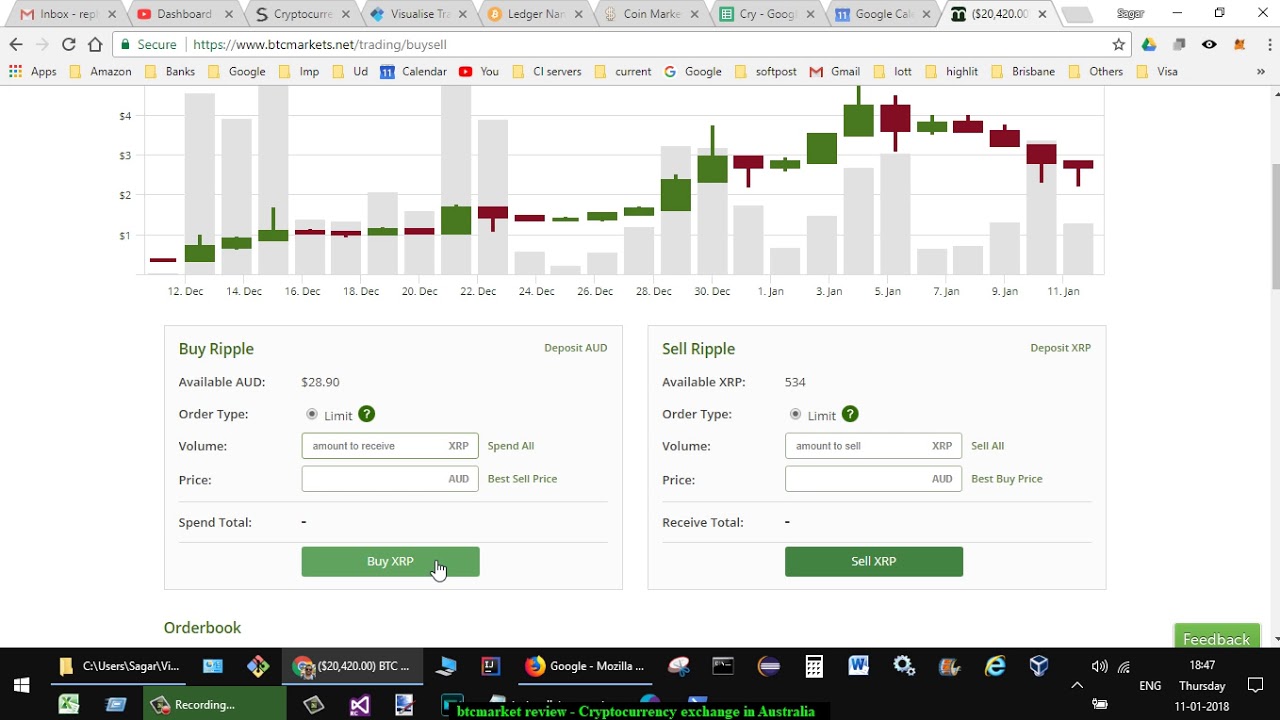The image size is (1280, 720).
Task: Click Sell All link
Action: (x=988, y=446)
